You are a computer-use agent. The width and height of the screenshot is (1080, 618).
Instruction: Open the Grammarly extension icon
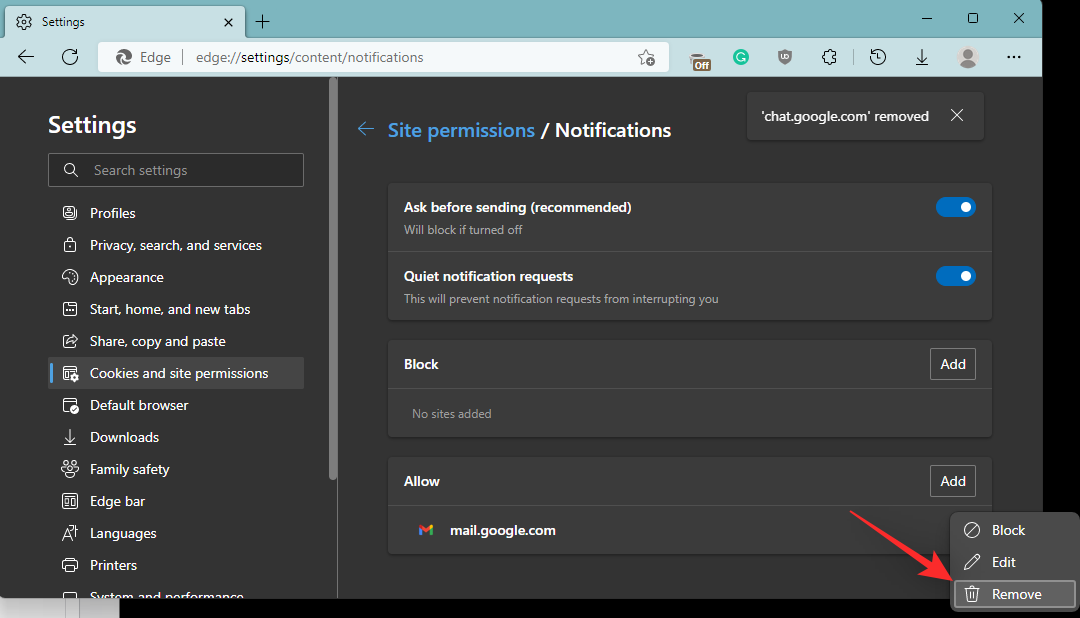click(x=741, y=58)
